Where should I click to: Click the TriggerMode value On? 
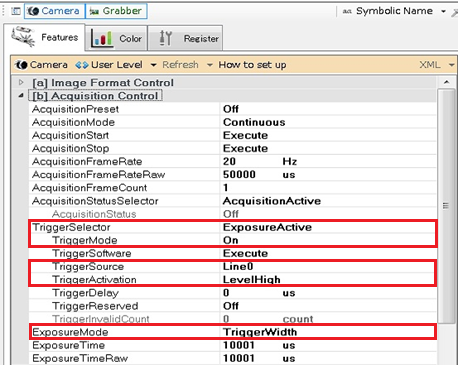[231, 240]
